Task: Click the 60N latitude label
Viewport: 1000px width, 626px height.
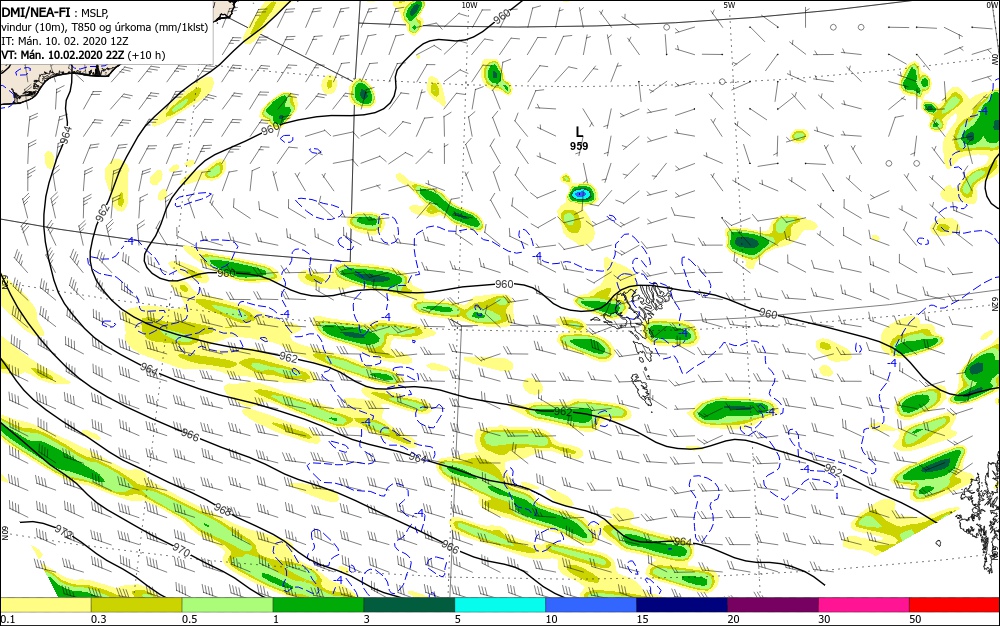Action: pos(4,532)
